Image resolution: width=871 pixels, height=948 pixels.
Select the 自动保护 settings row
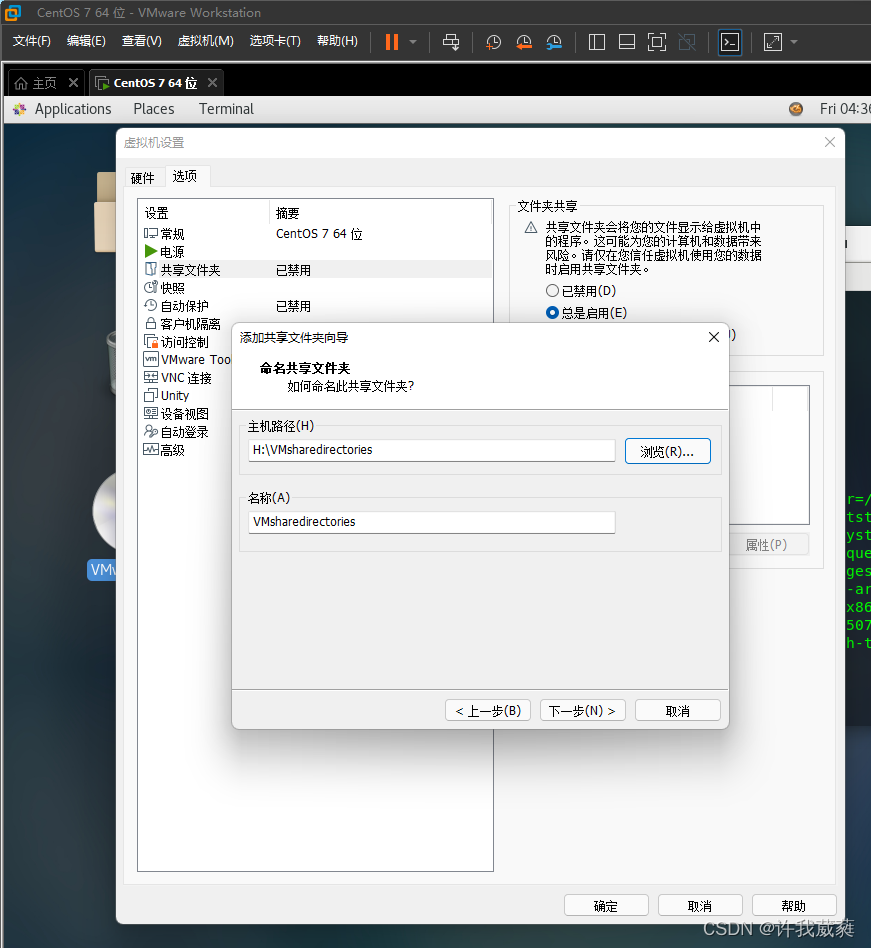point(314,306)
